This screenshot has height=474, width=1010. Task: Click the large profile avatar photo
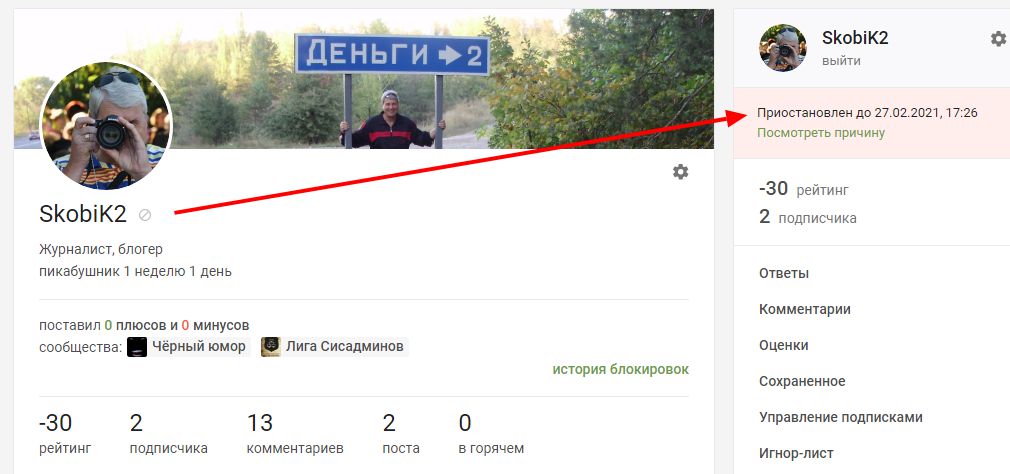[106, 126]
